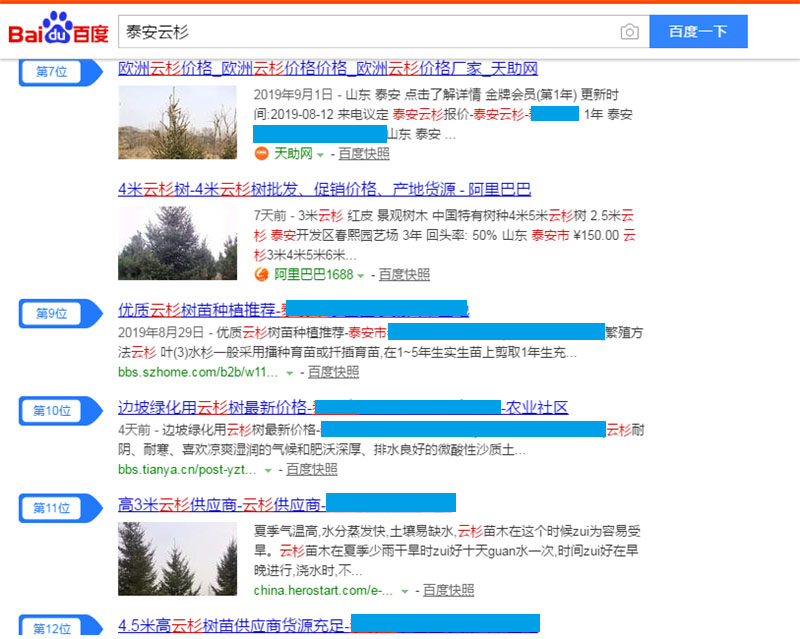Click the 第9位 rank badge

(60, 313)
